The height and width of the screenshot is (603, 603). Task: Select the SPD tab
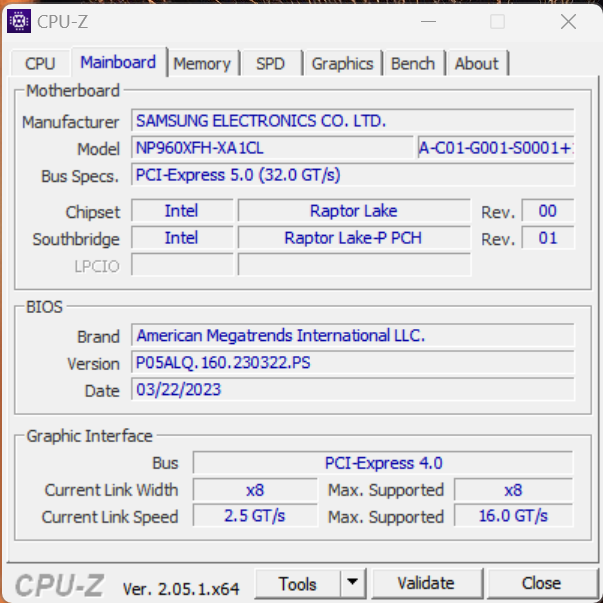(x=270, y=64)
